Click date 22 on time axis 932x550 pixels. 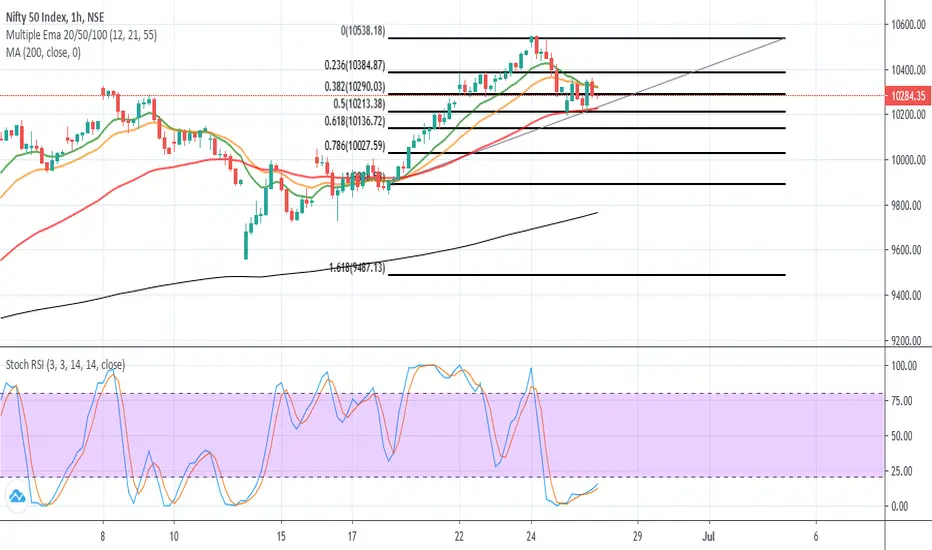(459, 536)
